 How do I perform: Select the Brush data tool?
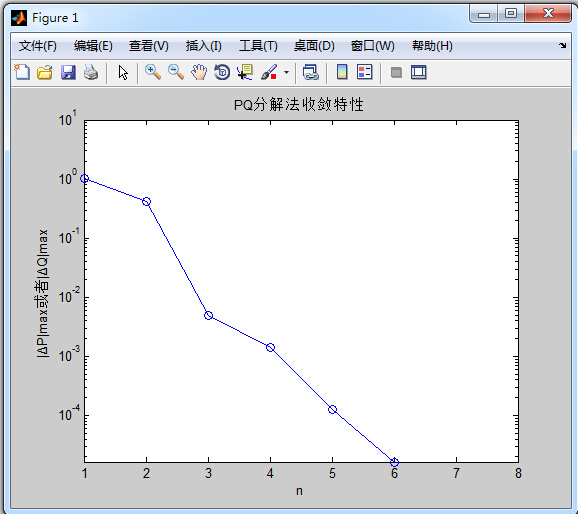click(x=269, y=72)
